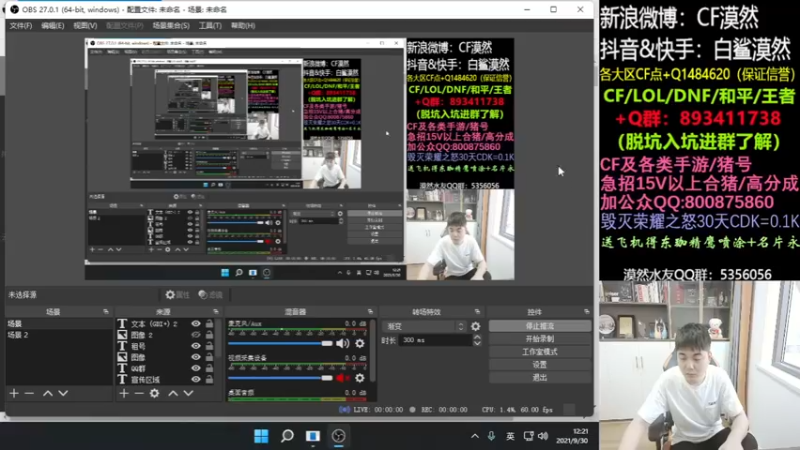Open the Windows Start menu
The width and height of the screenshot is (800, 450).
[261, 436]
